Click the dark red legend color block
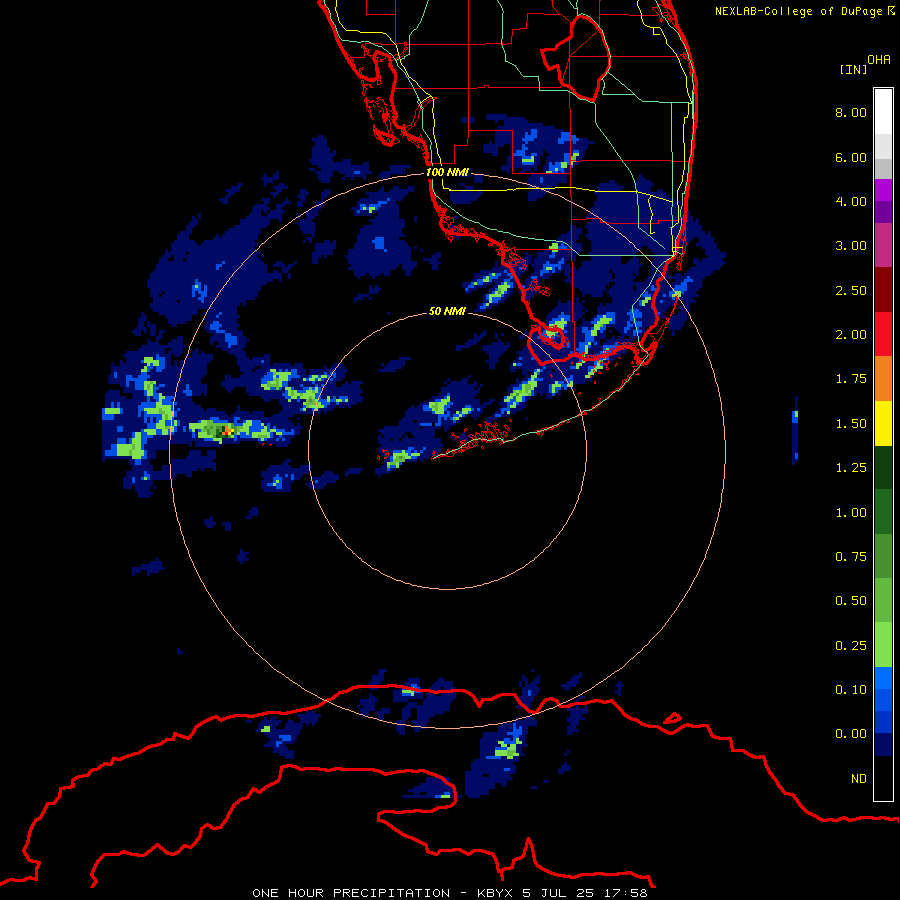Viewport: 900px width, 900px height. (x=883, y=290)
